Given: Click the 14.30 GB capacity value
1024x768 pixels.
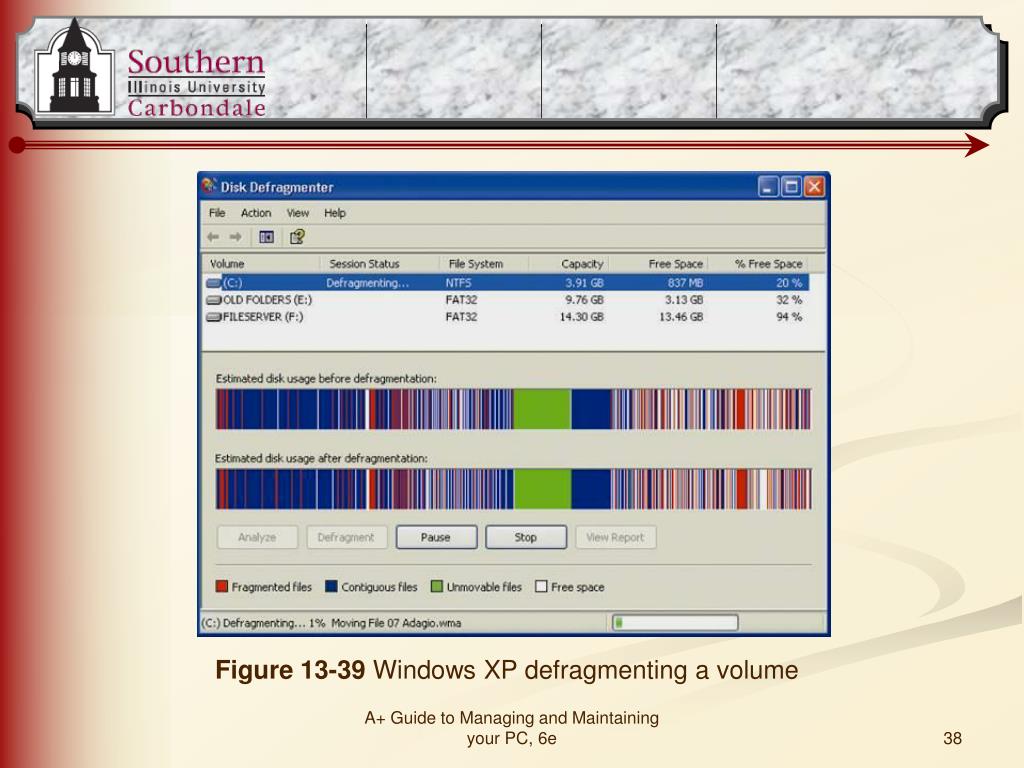Looking at the screenshot, I should click(x=581, y=317).
